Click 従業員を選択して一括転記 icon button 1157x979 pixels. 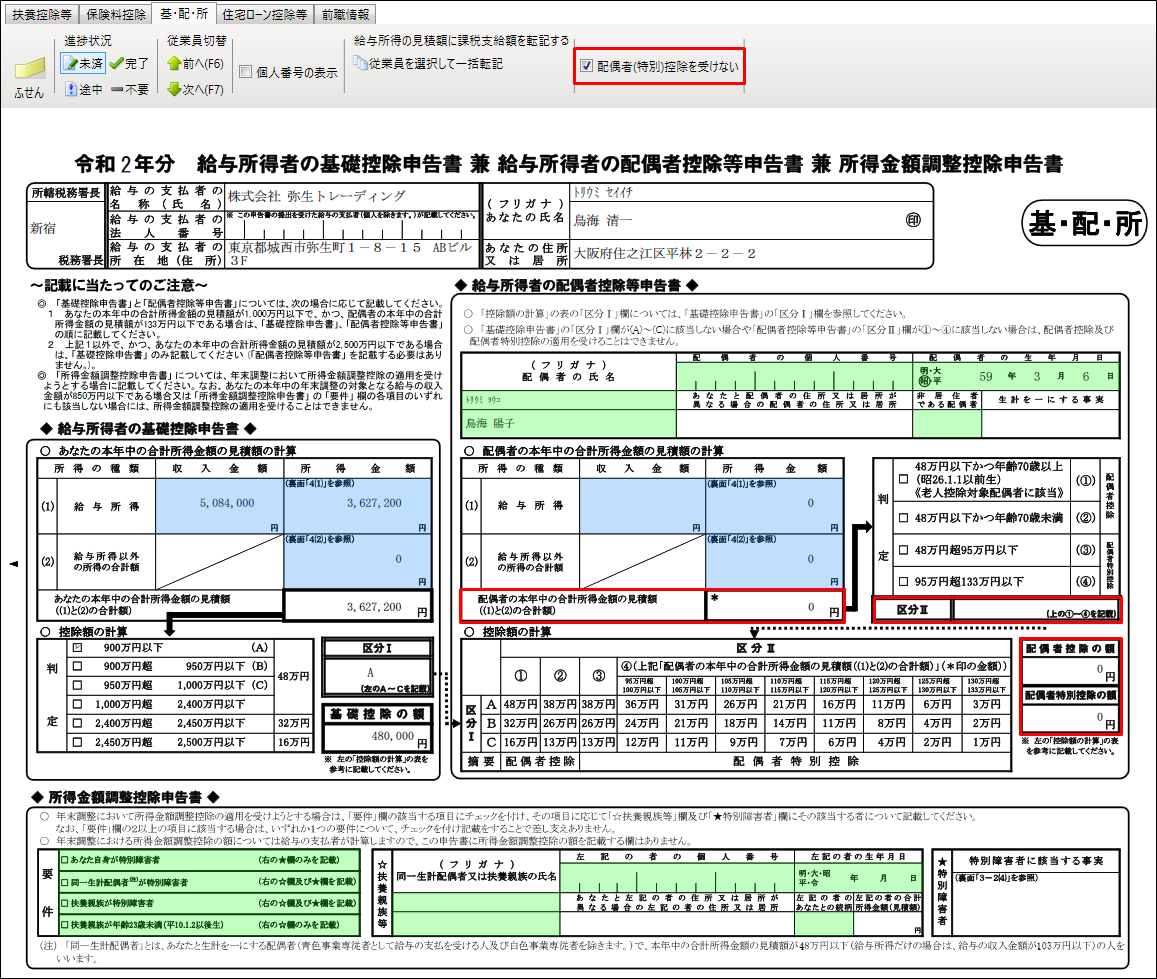pos(428,63)
